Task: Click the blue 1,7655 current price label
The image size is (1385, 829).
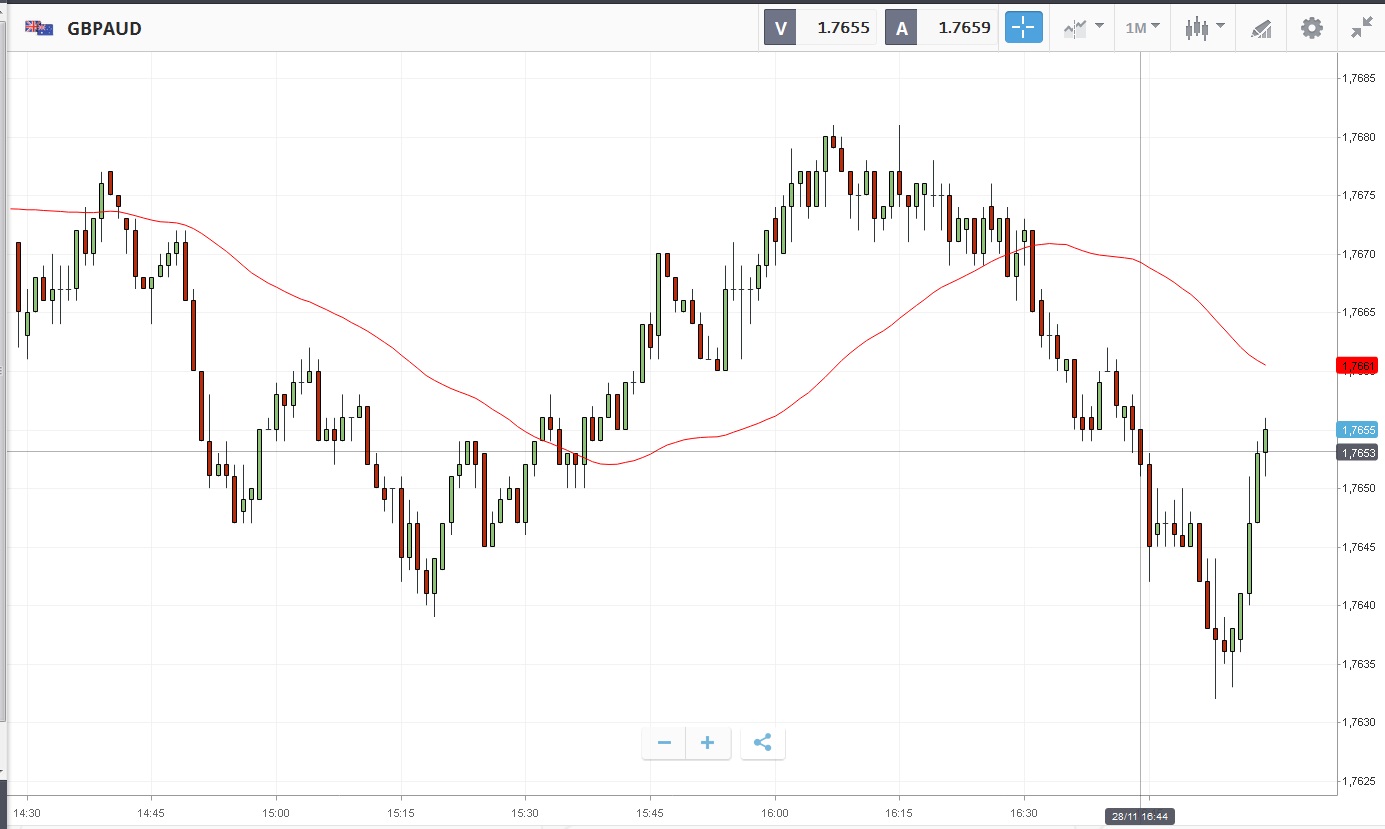Action: coord(1358,430)
